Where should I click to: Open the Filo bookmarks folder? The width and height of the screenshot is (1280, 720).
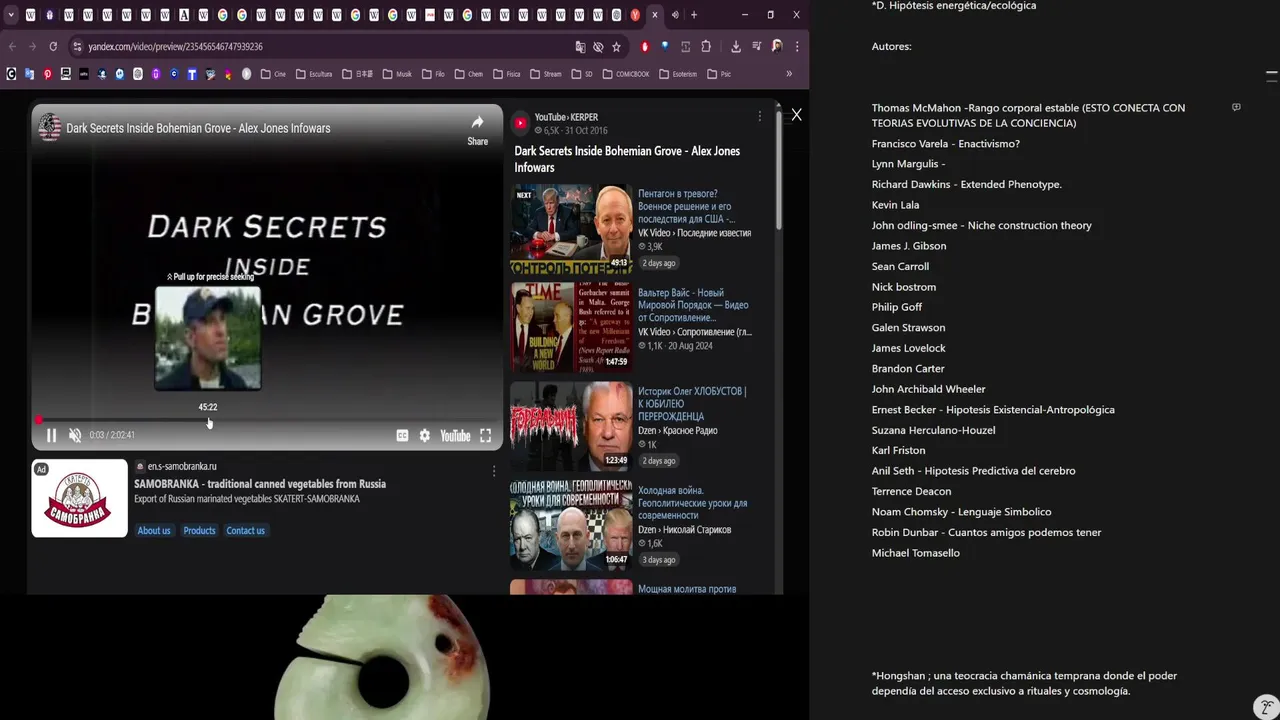[x=433, y=74]
